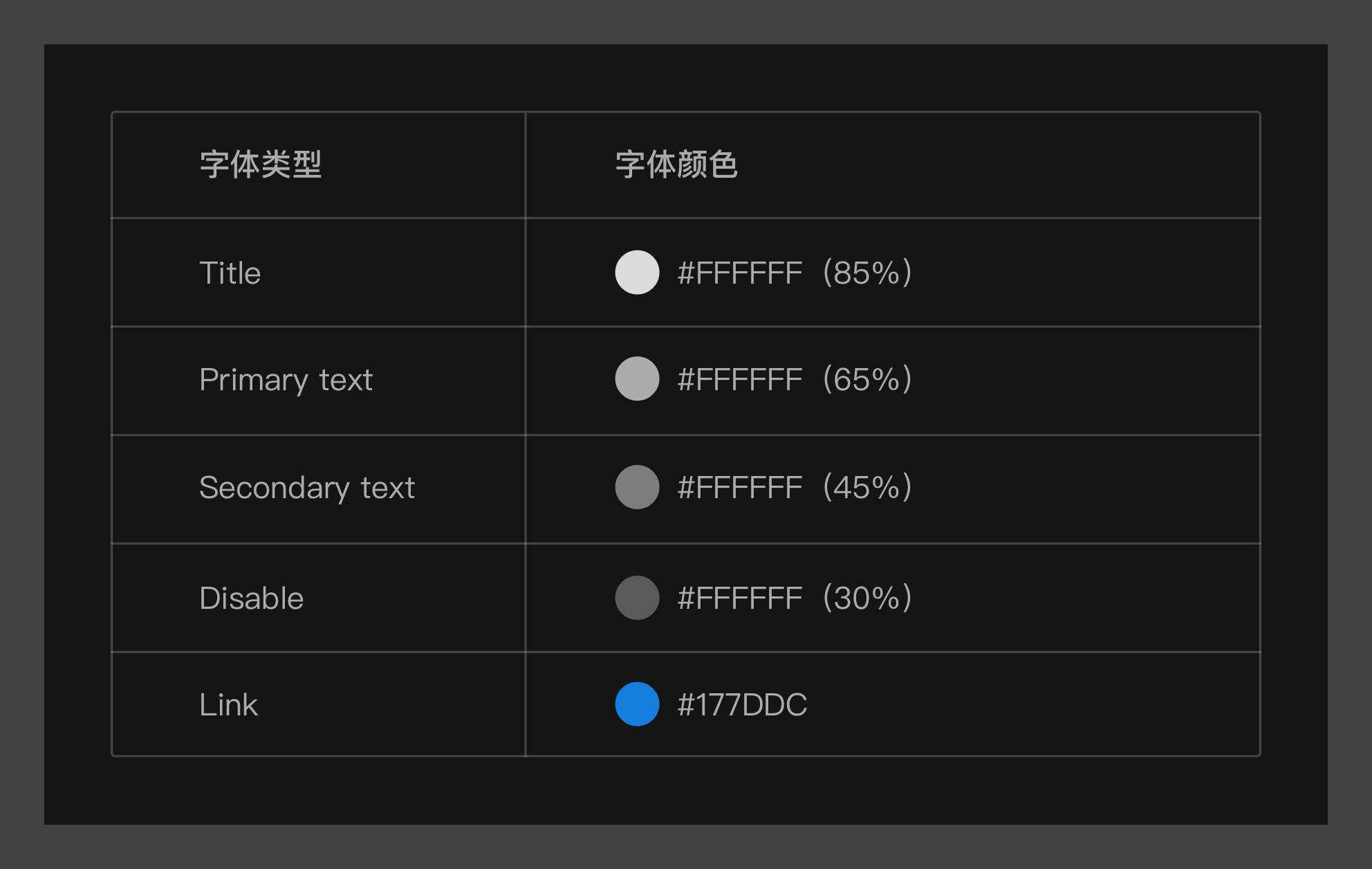Select the (45%) opacity value
Screen dimensions: 1372x869
pyautogui.click(x=868, y=488)
